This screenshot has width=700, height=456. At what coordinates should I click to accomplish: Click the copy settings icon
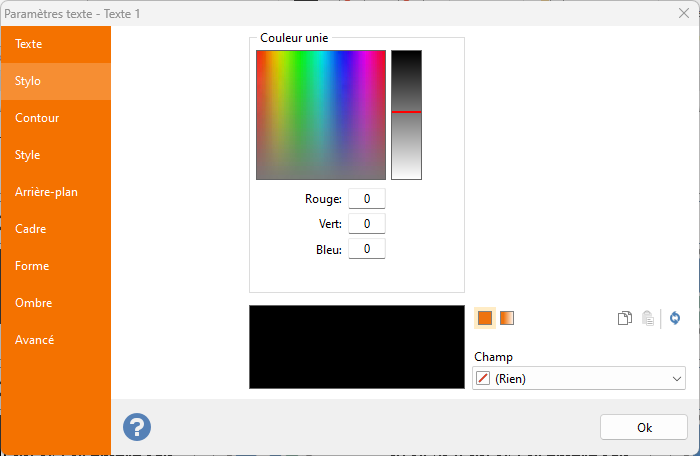(x=625, y=318)
